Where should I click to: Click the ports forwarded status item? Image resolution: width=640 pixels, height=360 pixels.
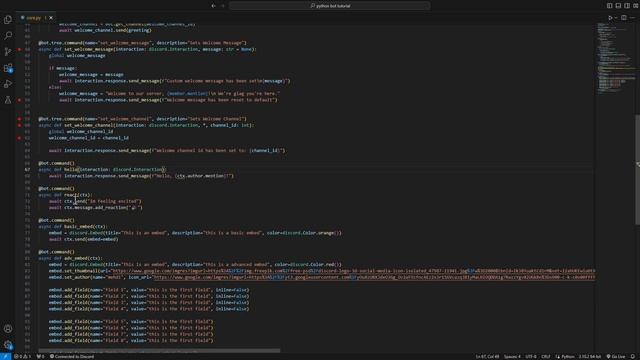(x=40, y=356)
